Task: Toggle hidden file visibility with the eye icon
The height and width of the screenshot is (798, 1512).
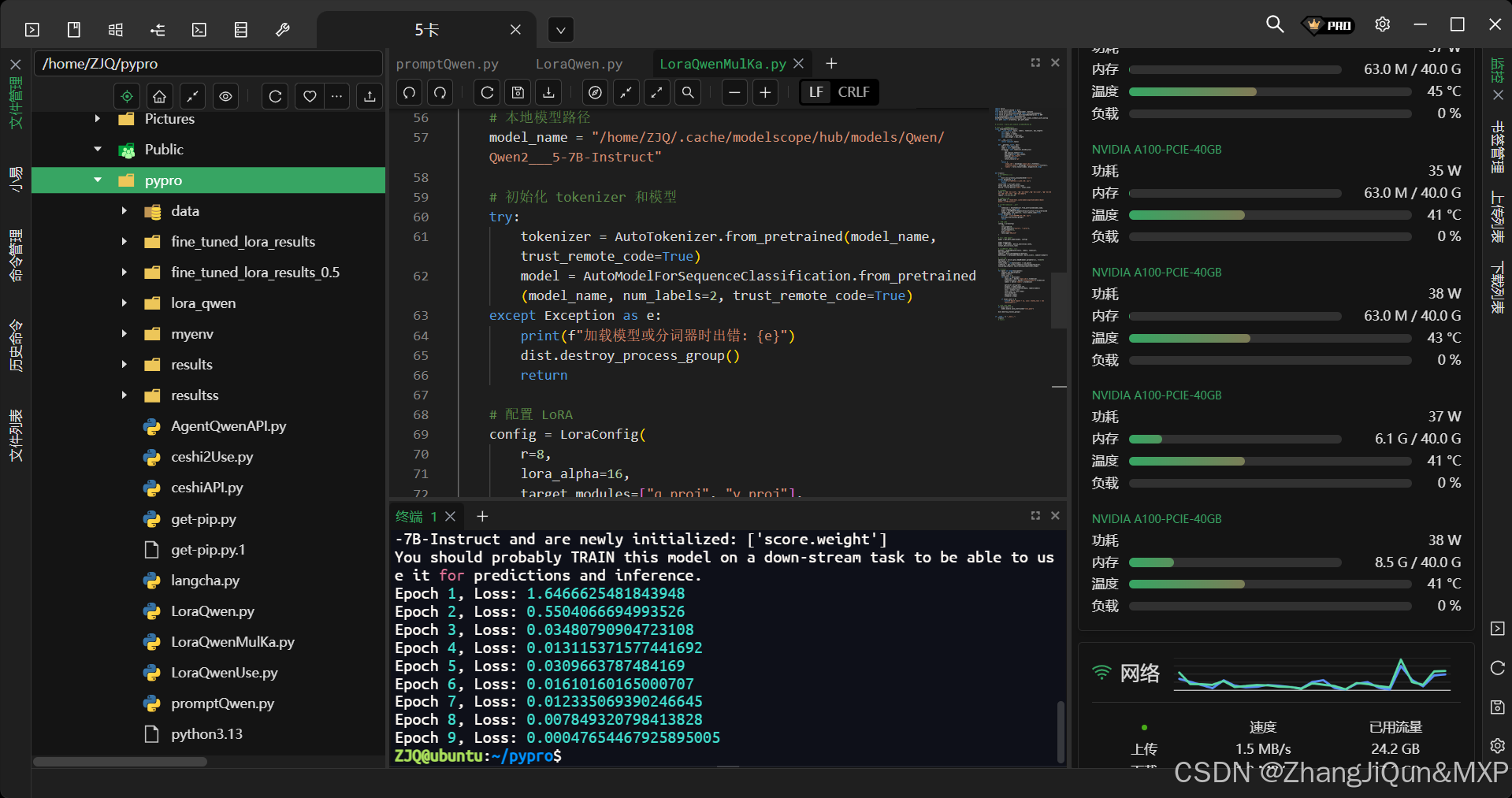Action: (x=225, y=96)
